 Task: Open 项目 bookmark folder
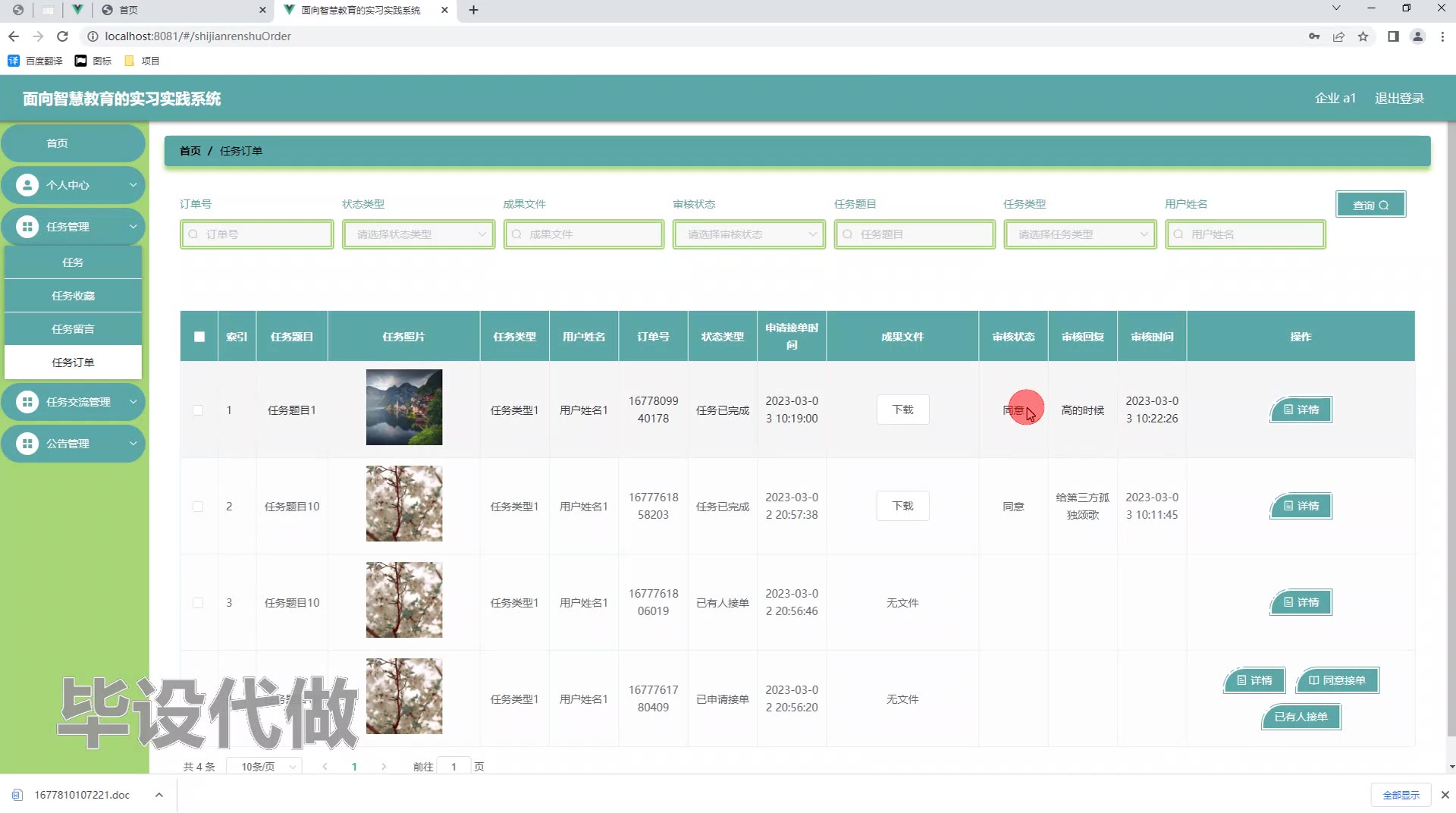142,61
